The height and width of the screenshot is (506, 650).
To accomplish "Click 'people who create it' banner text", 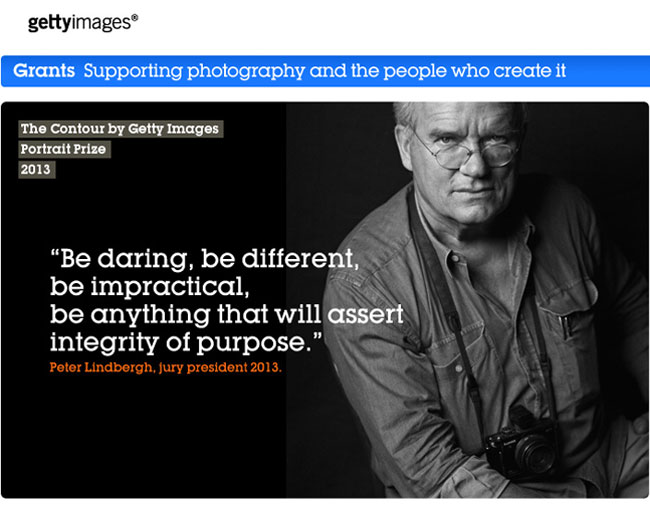I will tap(475, 71).
